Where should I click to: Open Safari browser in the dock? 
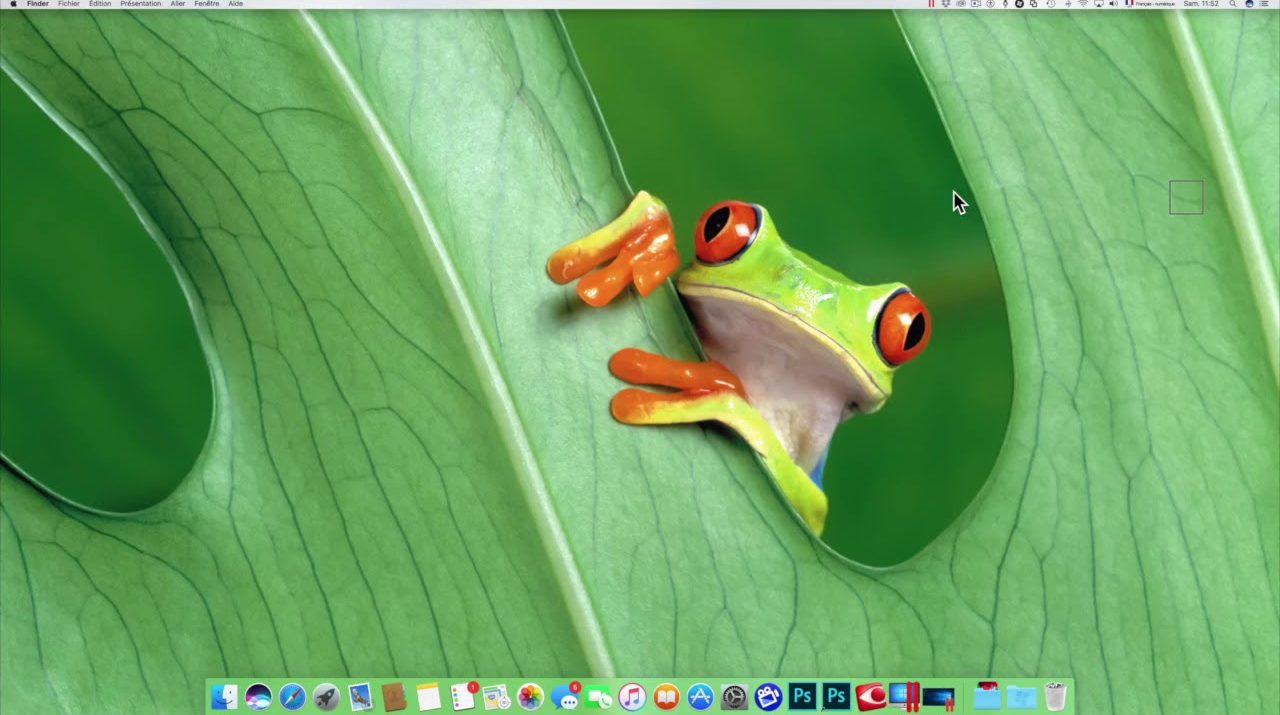pos(292,697)
